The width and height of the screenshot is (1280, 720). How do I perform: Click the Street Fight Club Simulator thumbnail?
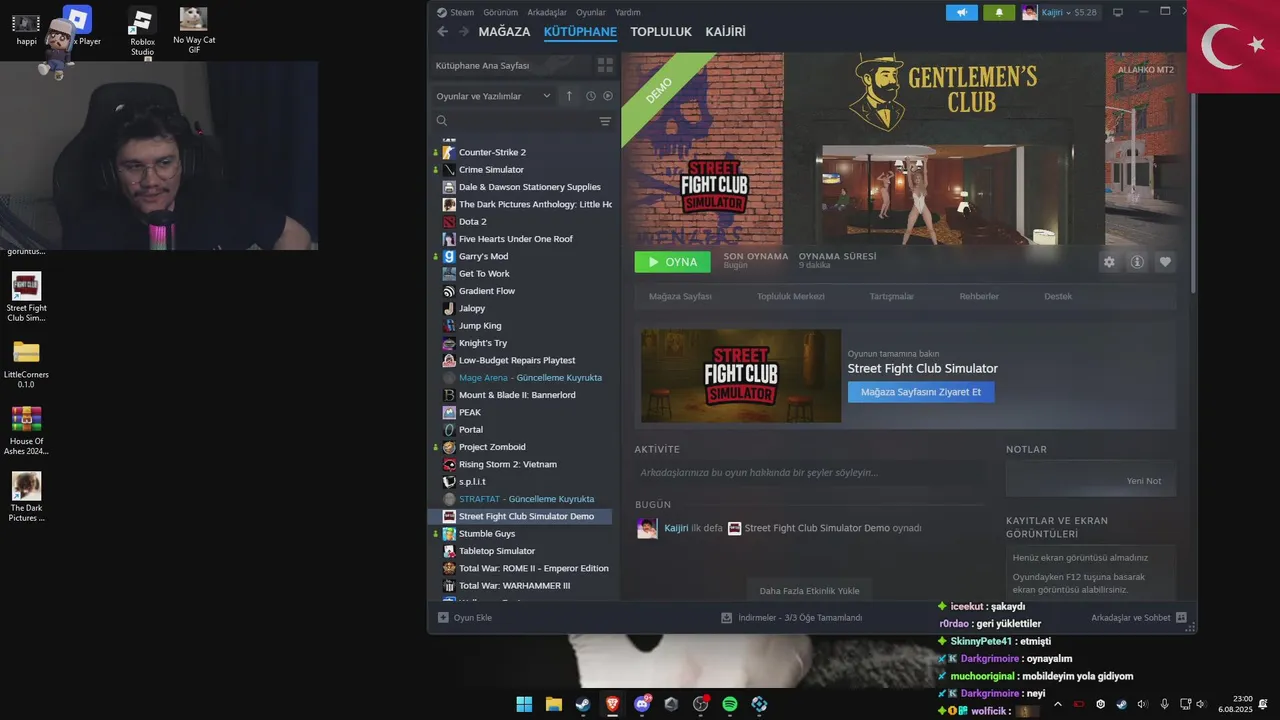click(x=741, y=375)
